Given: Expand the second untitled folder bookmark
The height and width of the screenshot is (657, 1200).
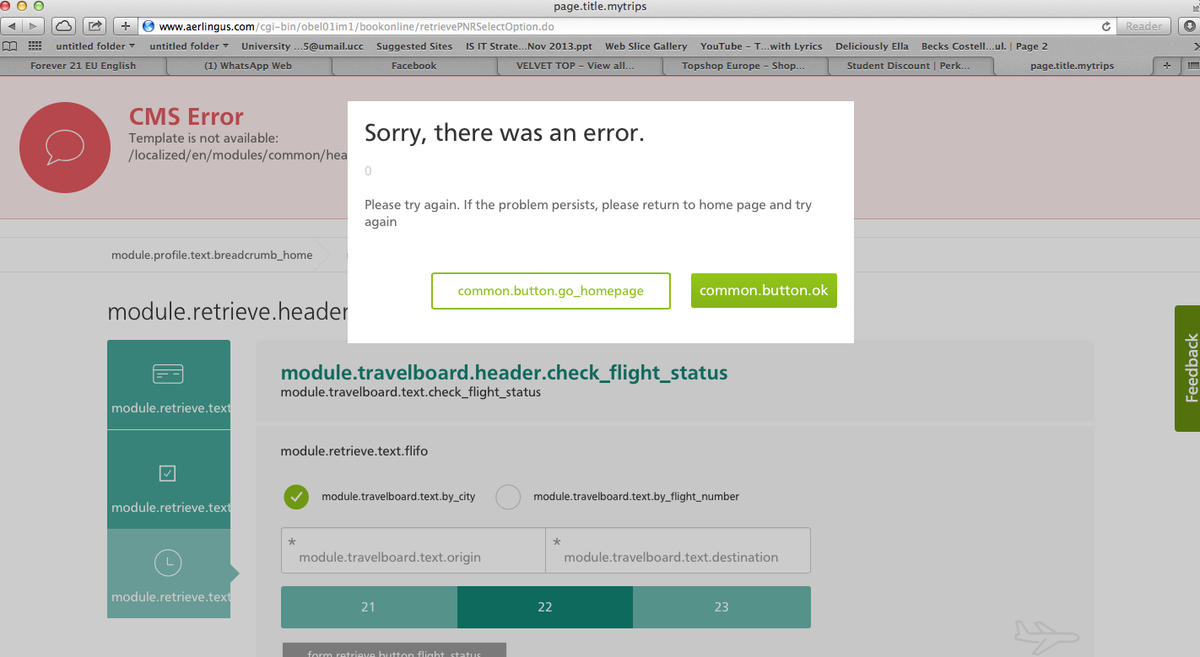Looking at the screenshot, I should click(188, 46).
